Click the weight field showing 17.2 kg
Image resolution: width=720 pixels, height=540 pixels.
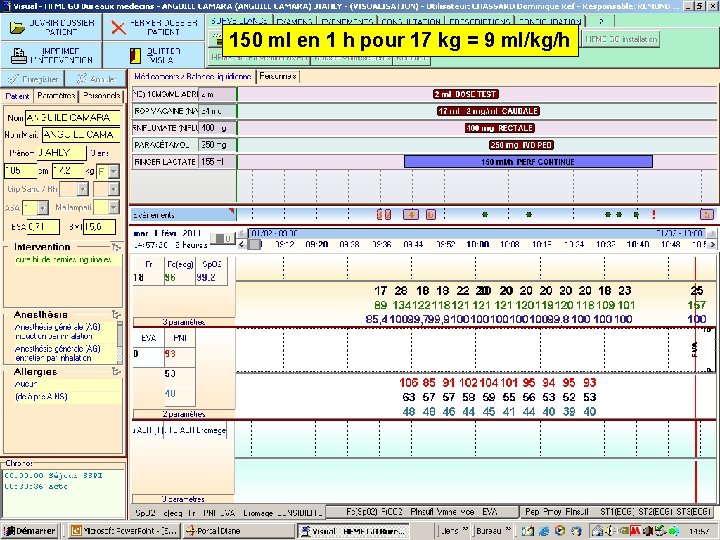[x=68, y=171]
